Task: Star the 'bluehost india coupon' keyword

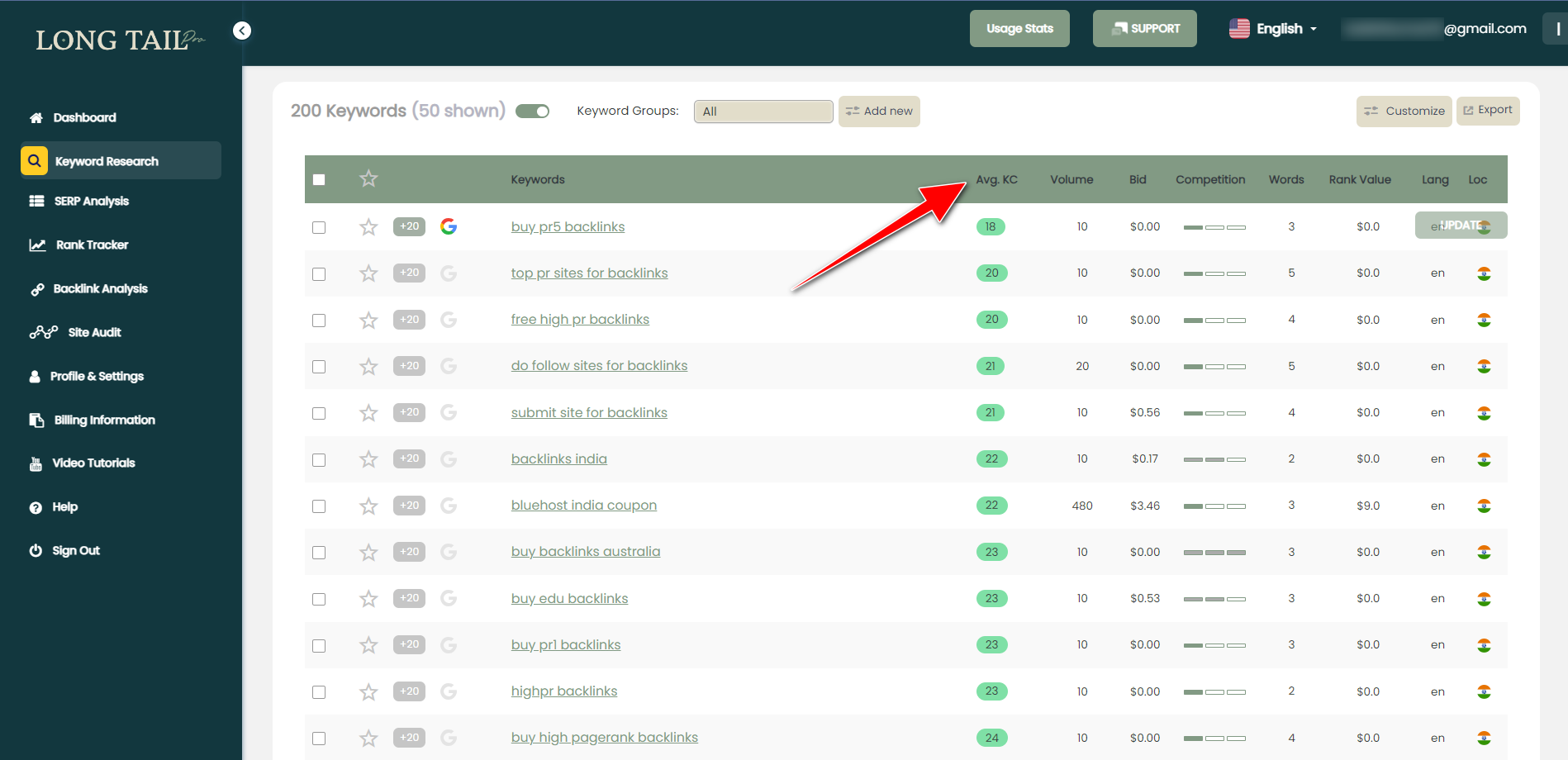Action: [368, 506]
